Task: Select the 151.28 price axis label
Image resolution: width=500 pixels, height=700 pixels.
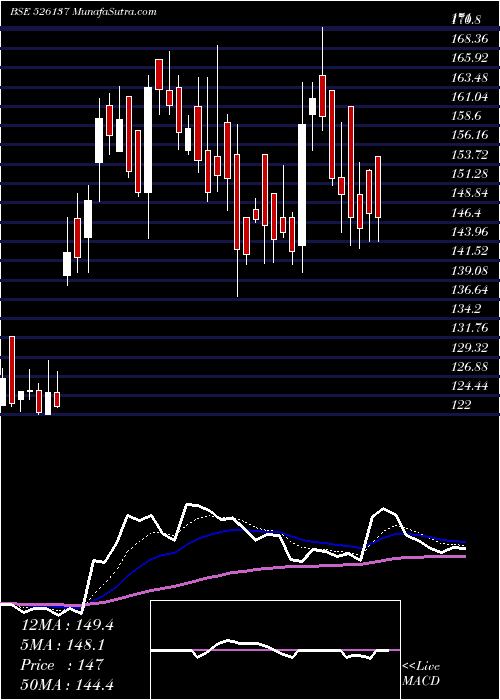Action: [469, 174]
